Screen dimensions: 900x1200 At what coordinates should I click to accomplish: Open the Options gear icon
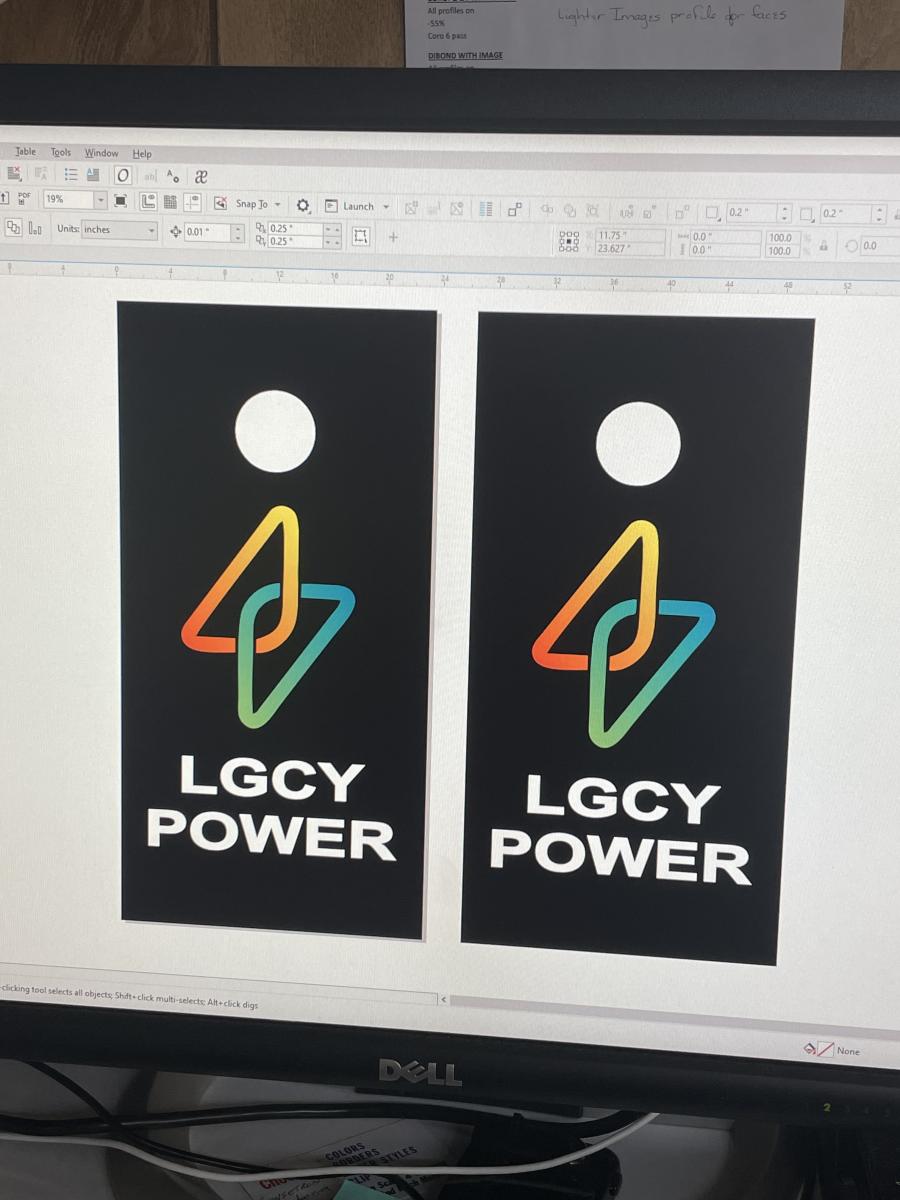pyautogui.click(x=303, y=206)
